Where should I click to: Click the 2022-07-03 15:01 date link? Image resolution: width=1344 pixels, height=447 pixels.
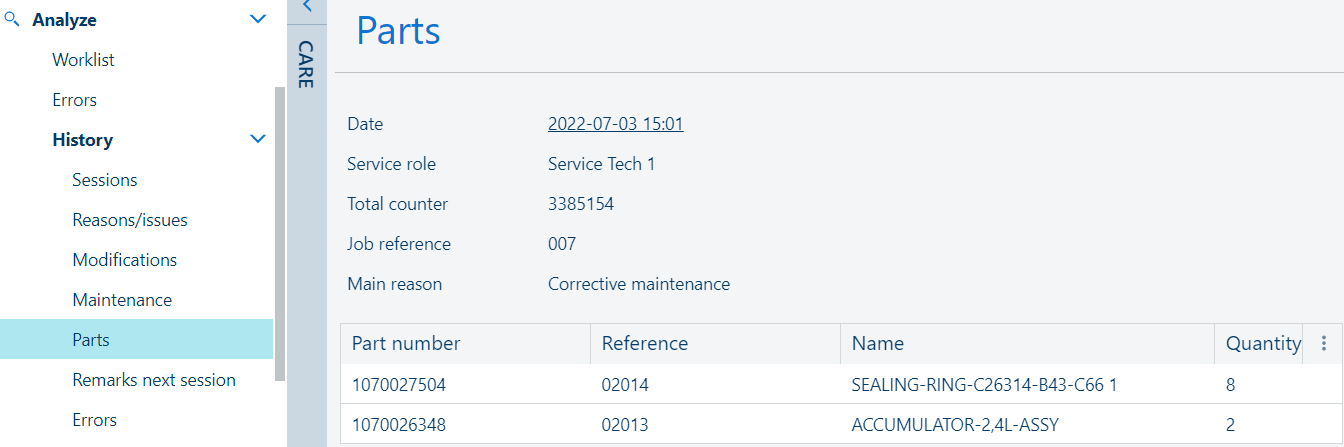[x=615, y=124]
